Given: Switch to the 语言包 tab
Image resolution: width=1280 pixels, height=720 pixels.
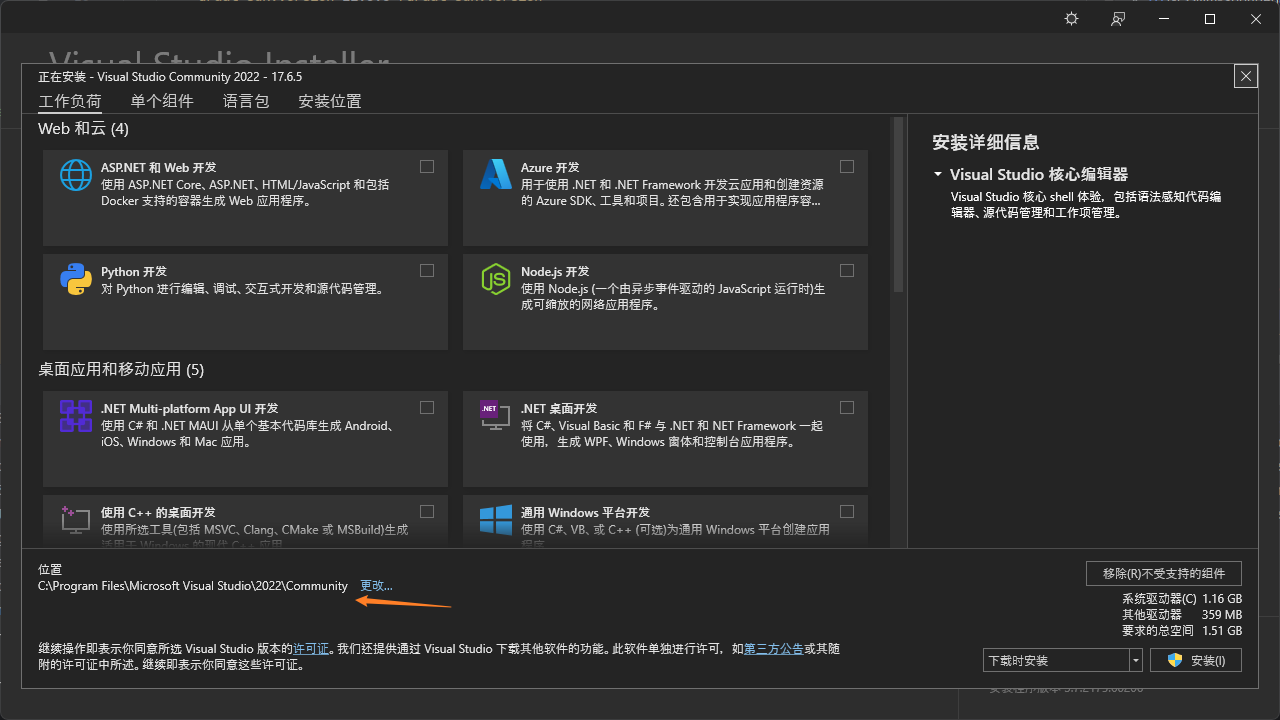Looking at the screenshot, I should [x=246, y=102].
